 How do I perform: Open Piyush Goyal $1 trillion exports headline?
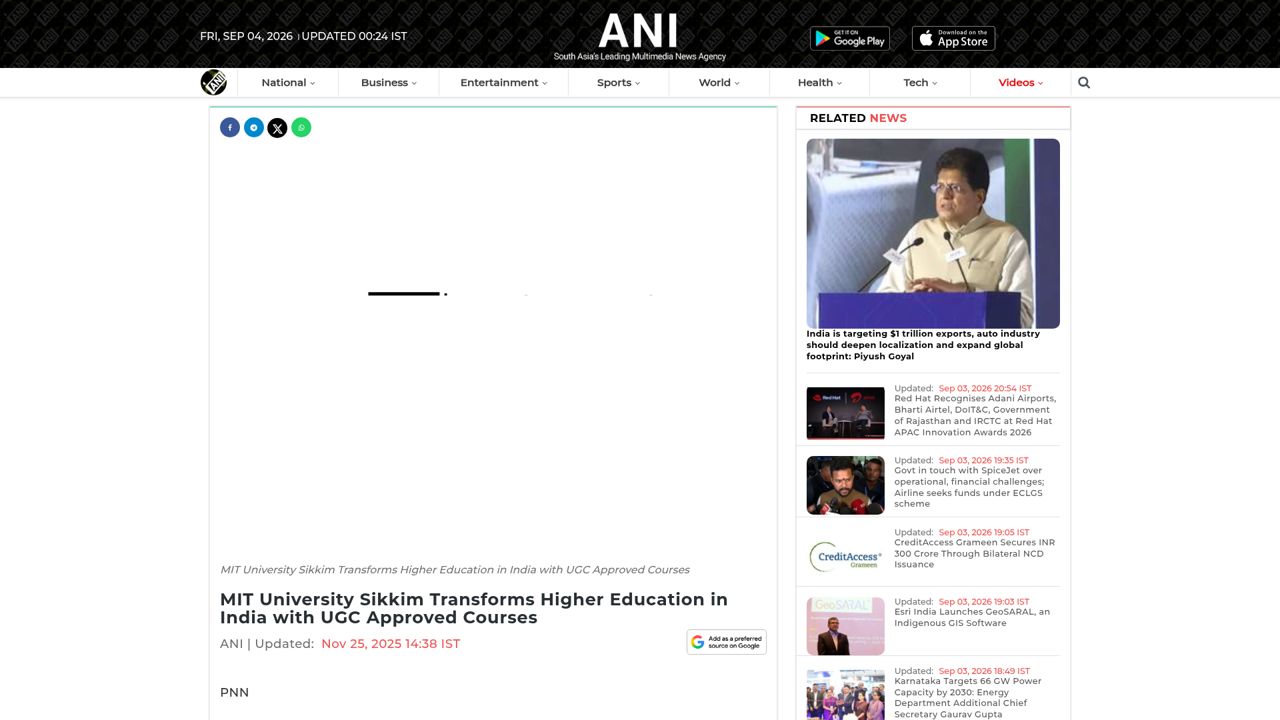pos(923,345)
